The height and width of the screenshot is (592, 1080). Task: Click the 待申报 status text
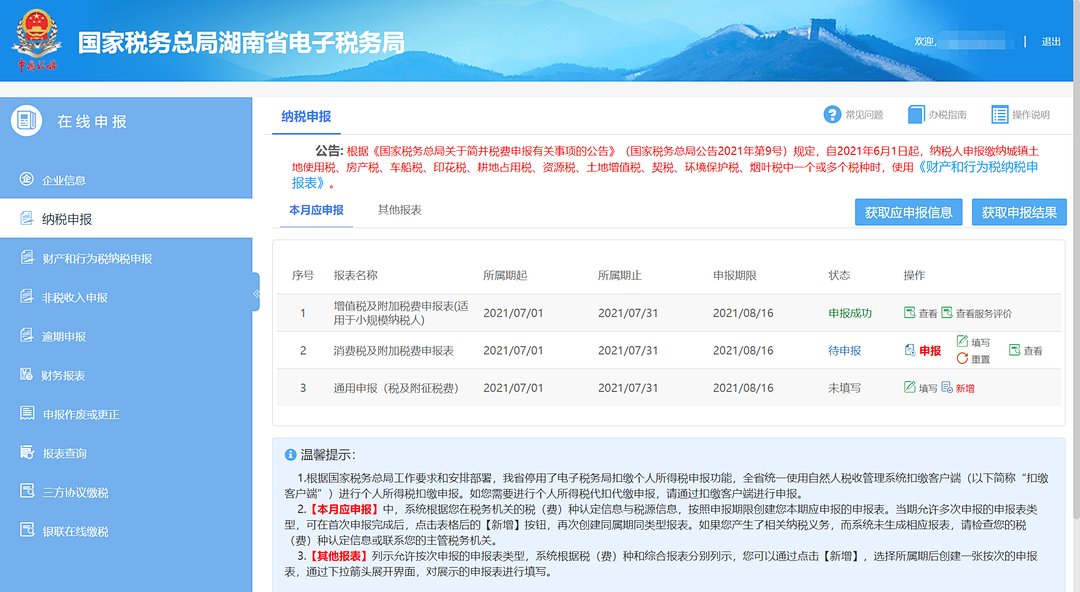point(844,351)
